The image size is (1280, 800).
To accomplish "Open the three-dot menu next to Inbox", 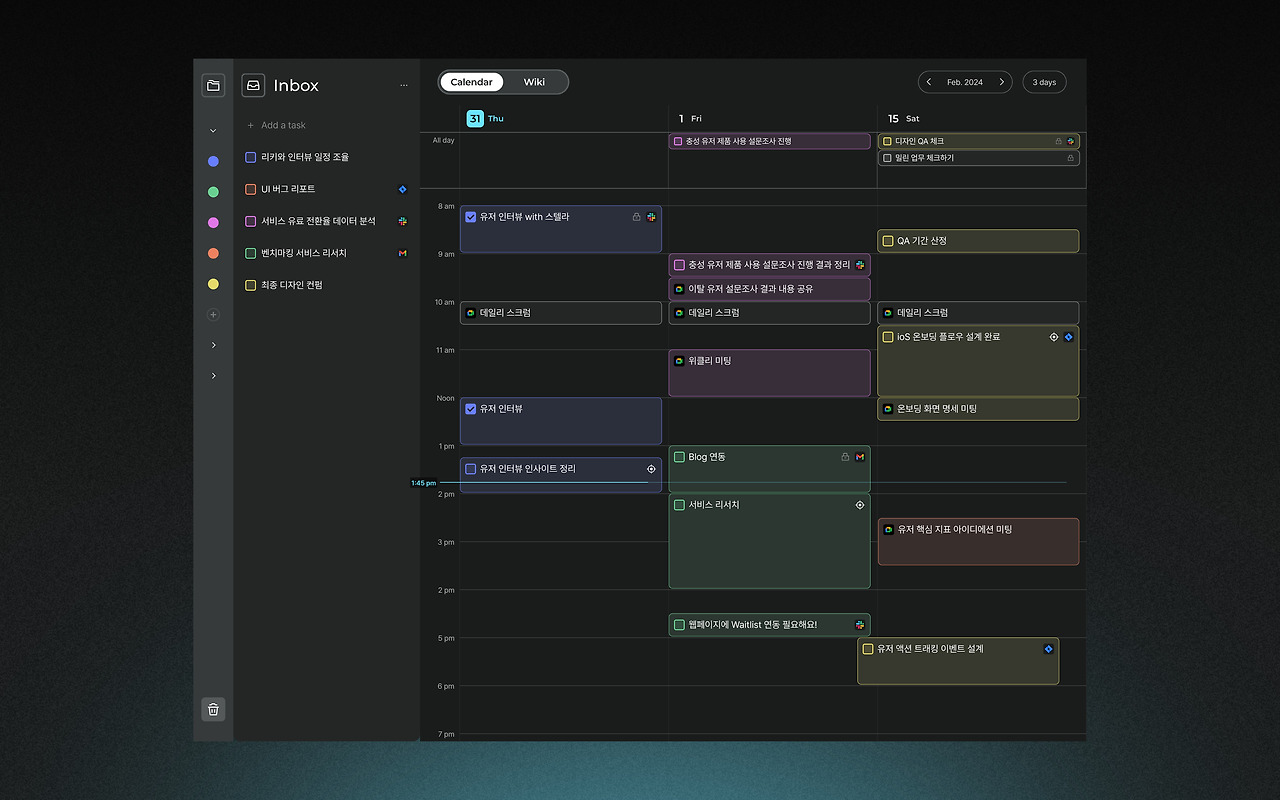I will [x=404, y=85].
